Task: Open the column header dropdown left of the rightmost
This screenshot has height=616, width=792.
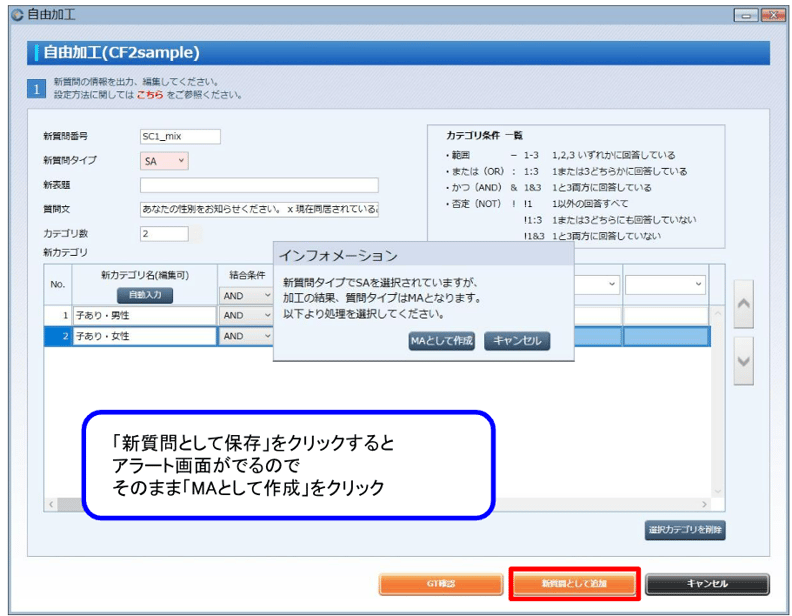Action: [597, 284]
